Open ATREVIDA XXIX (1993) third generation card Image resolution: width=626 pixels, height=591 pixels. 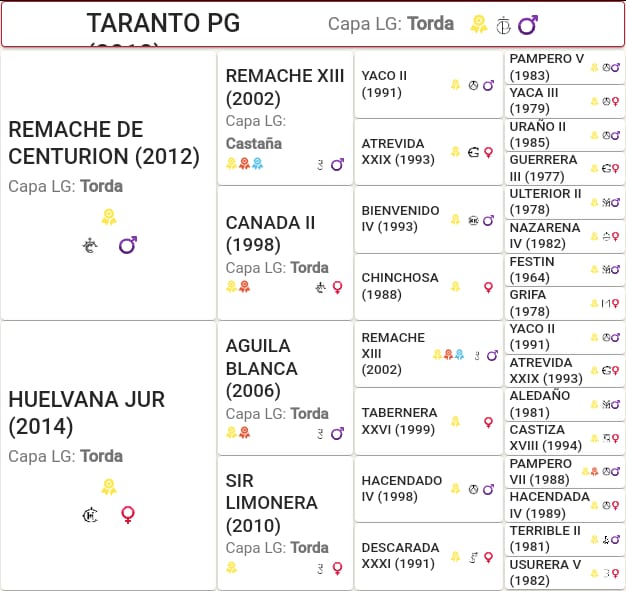(428, 152)
